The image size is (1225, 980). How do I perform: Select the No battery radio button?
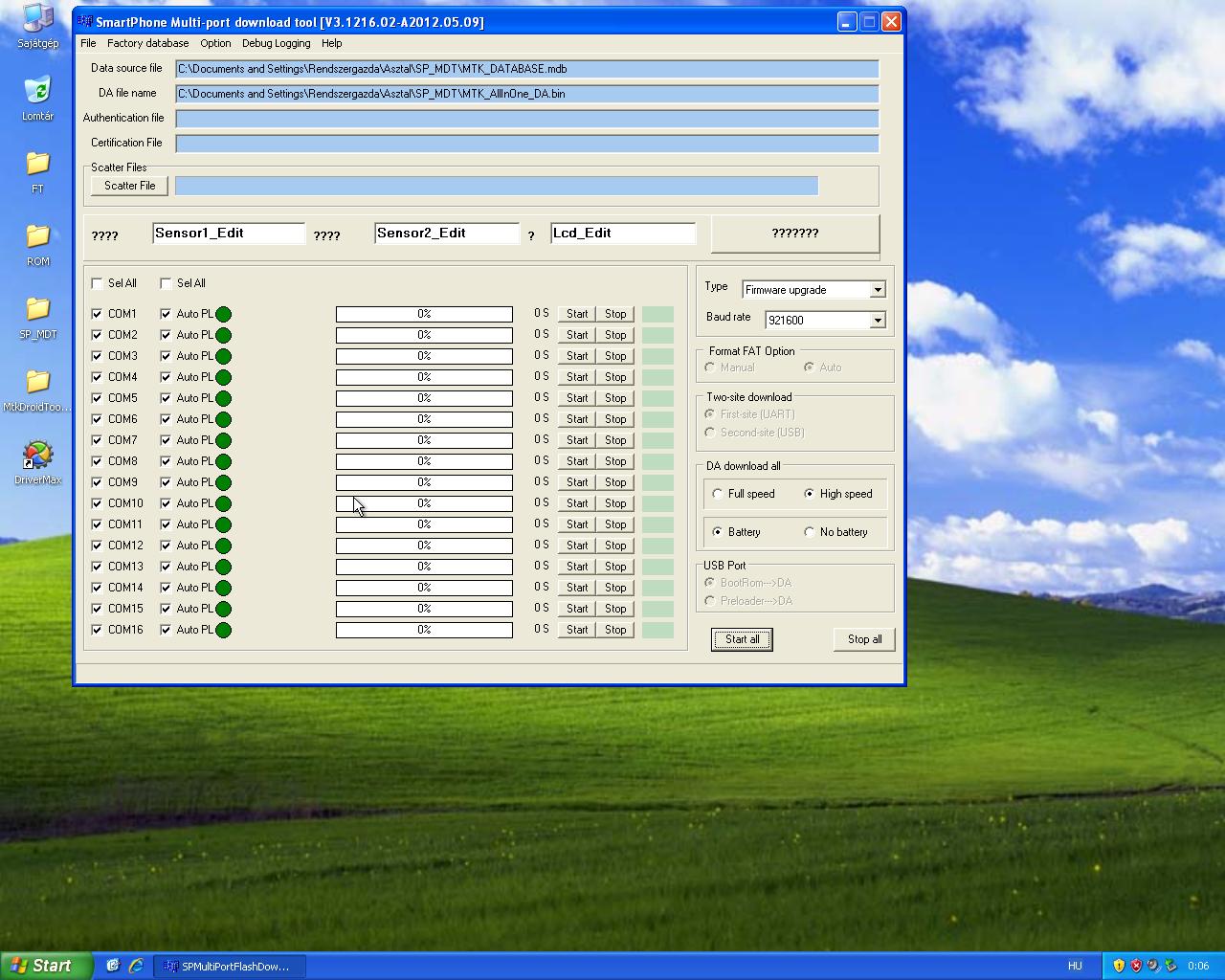(x=810, y=532)
